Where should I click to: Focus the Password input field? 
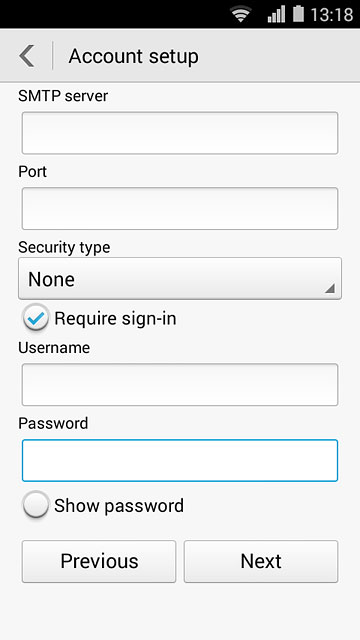coord(180,460)
